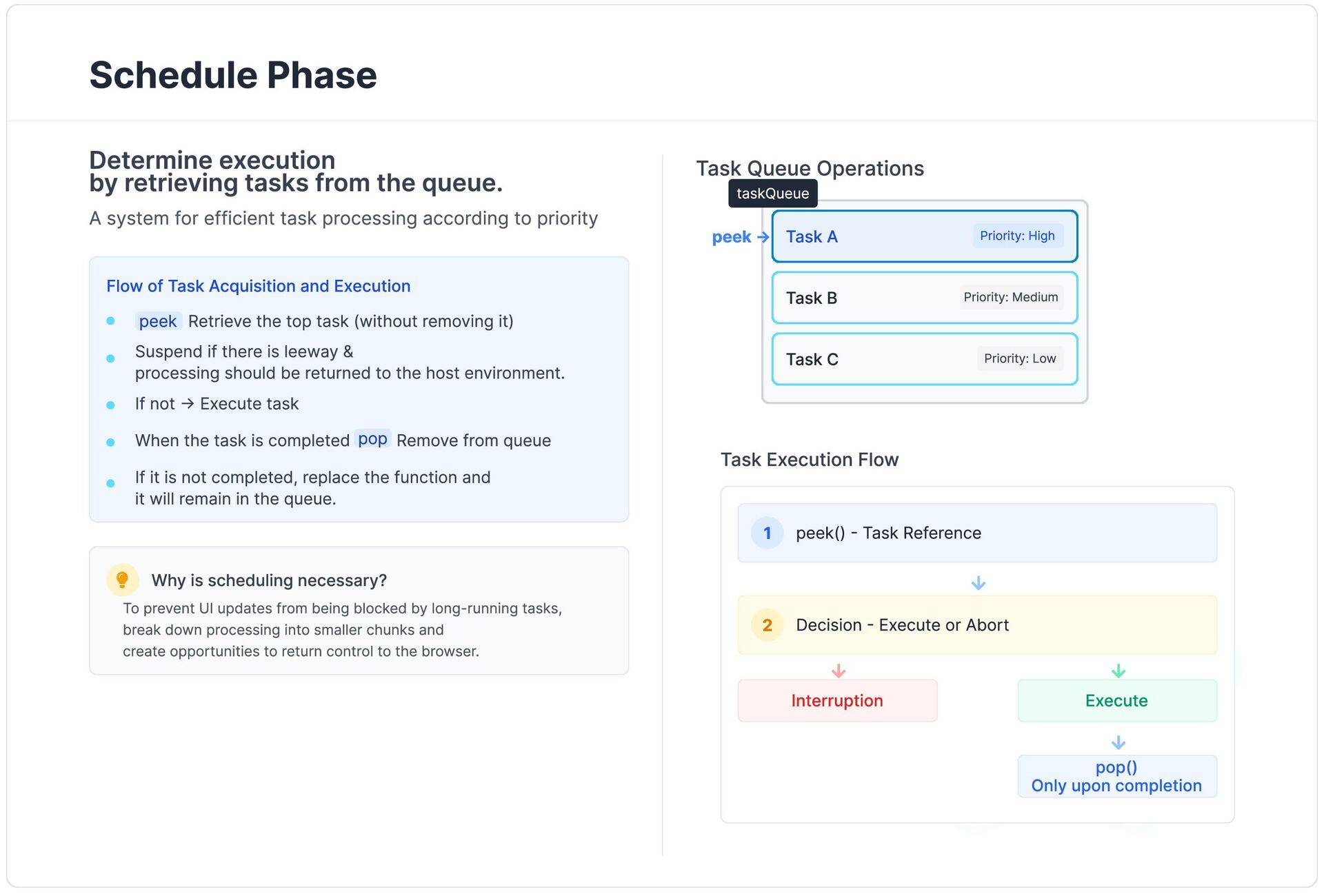The width and height of the screenshot is (1324, 896).
Task: Select the Task C queue item
Action: pyautogui.click(x=924, y=359)
